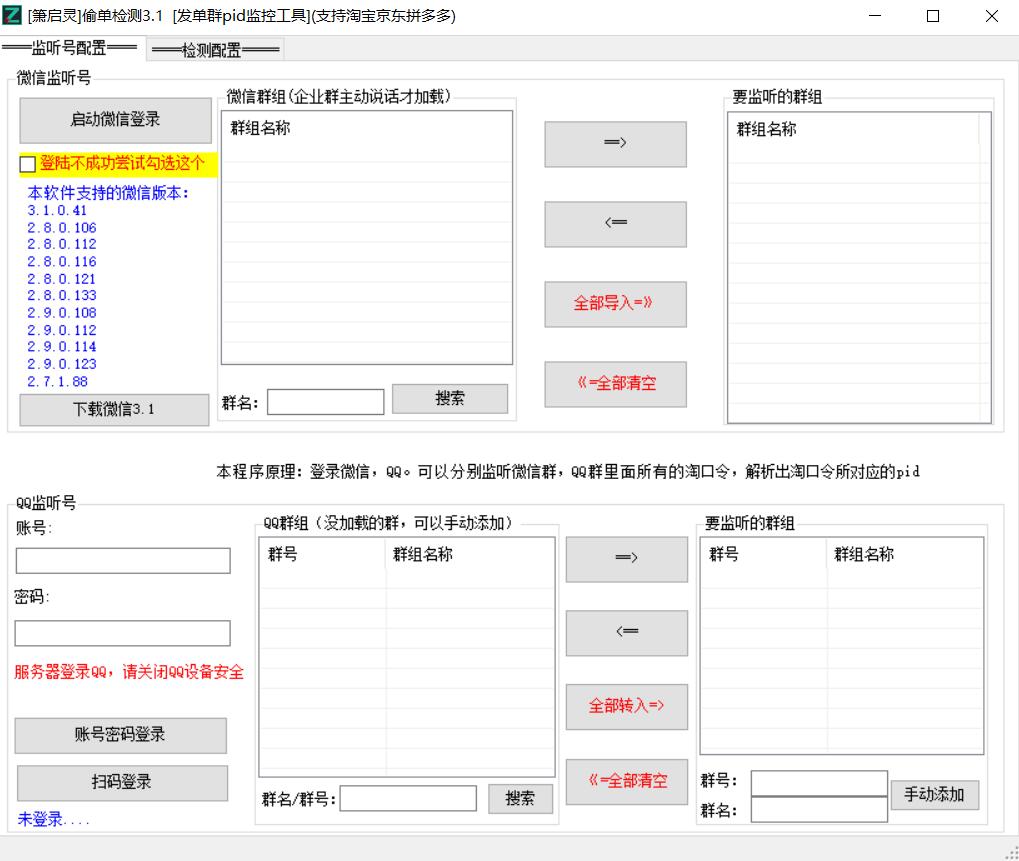This screenshot has height=861, width=1019.
Task: Click the 手动添加 button
Action: pos(934,795)
